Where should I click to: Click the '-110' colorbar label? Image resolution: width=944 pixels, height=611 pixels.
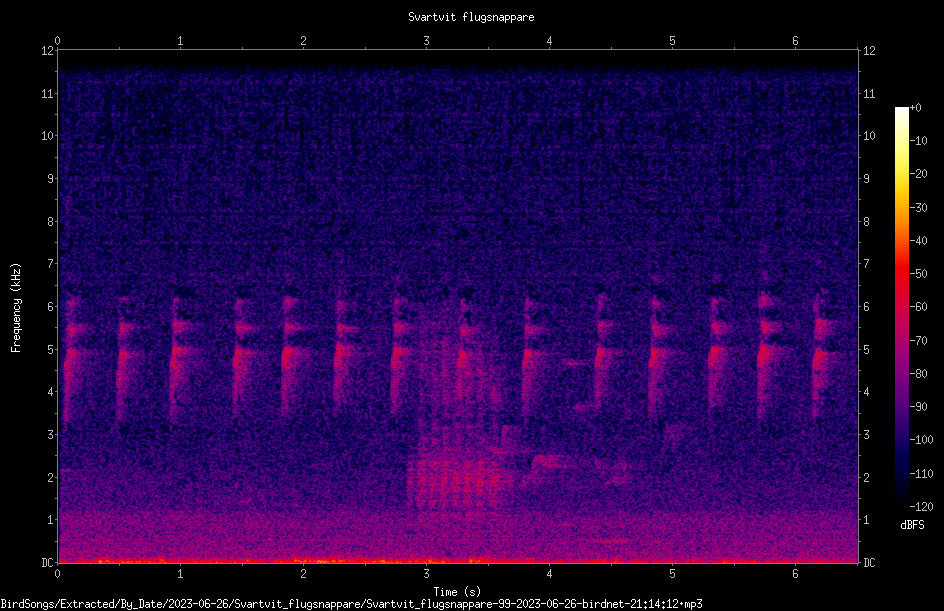pos(921,474)
